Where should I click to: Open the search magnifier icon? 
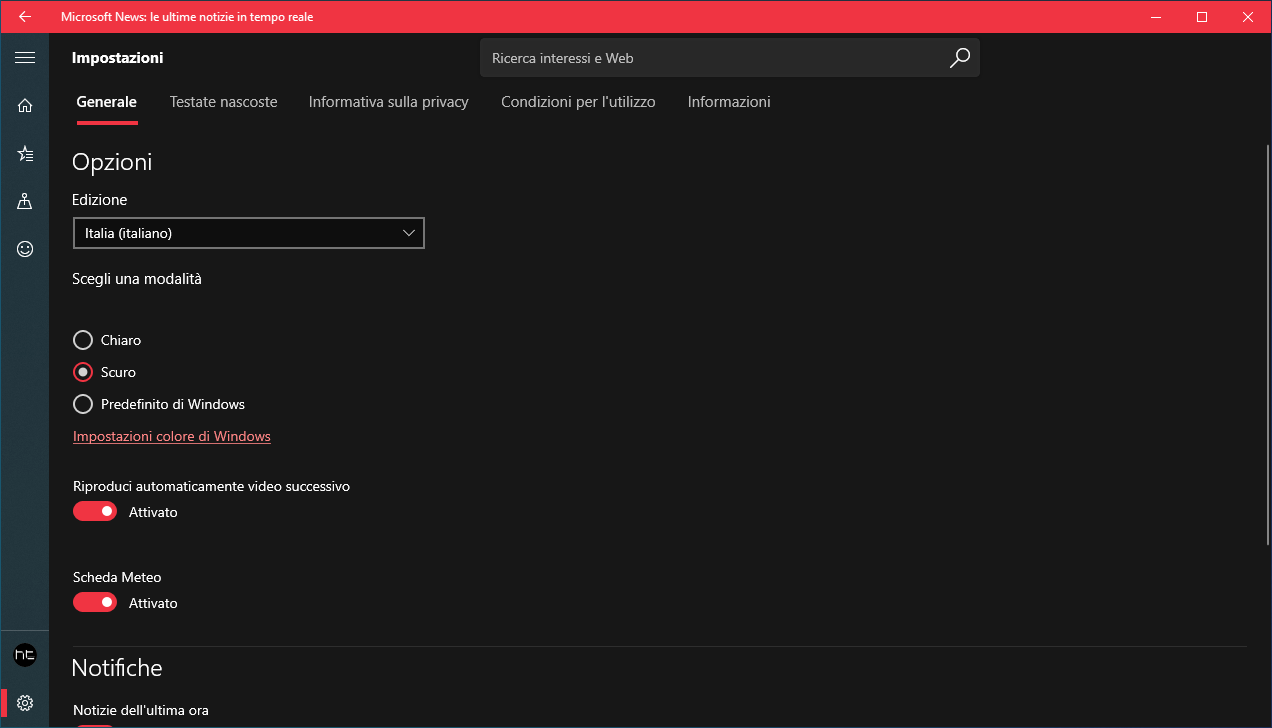[959, 58]
